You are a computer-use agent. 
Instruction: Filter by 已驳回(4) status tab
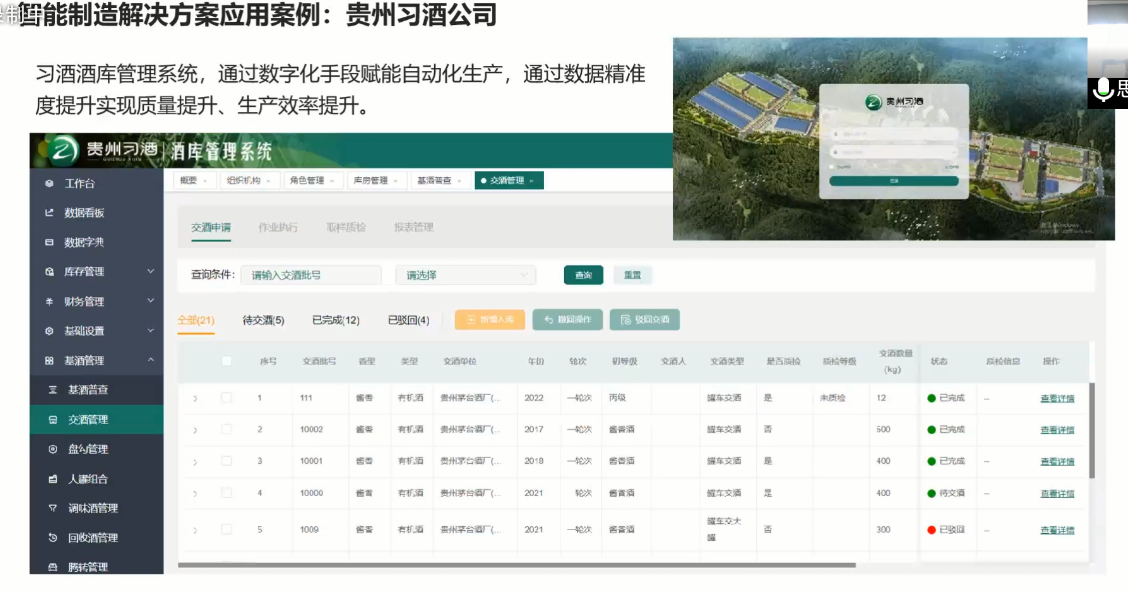[x=409, y=320]
